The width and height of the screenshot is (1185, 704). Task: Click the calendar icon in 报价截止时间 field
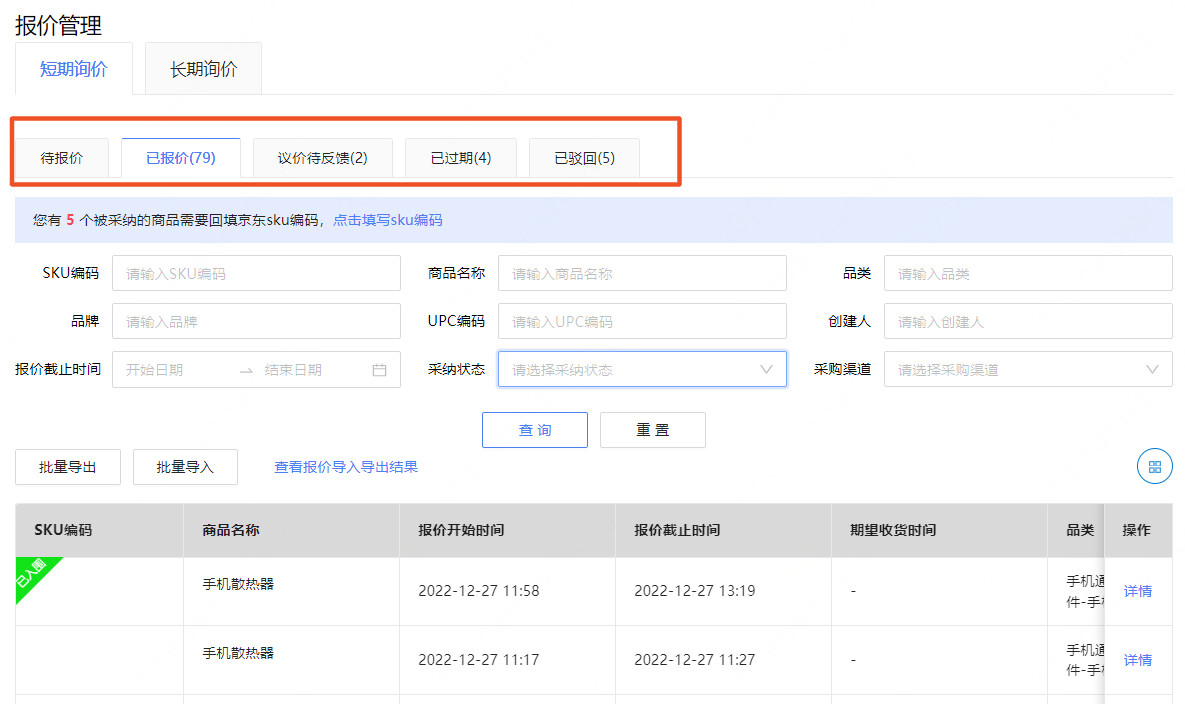pyautogui.click(x=379, y=369)
